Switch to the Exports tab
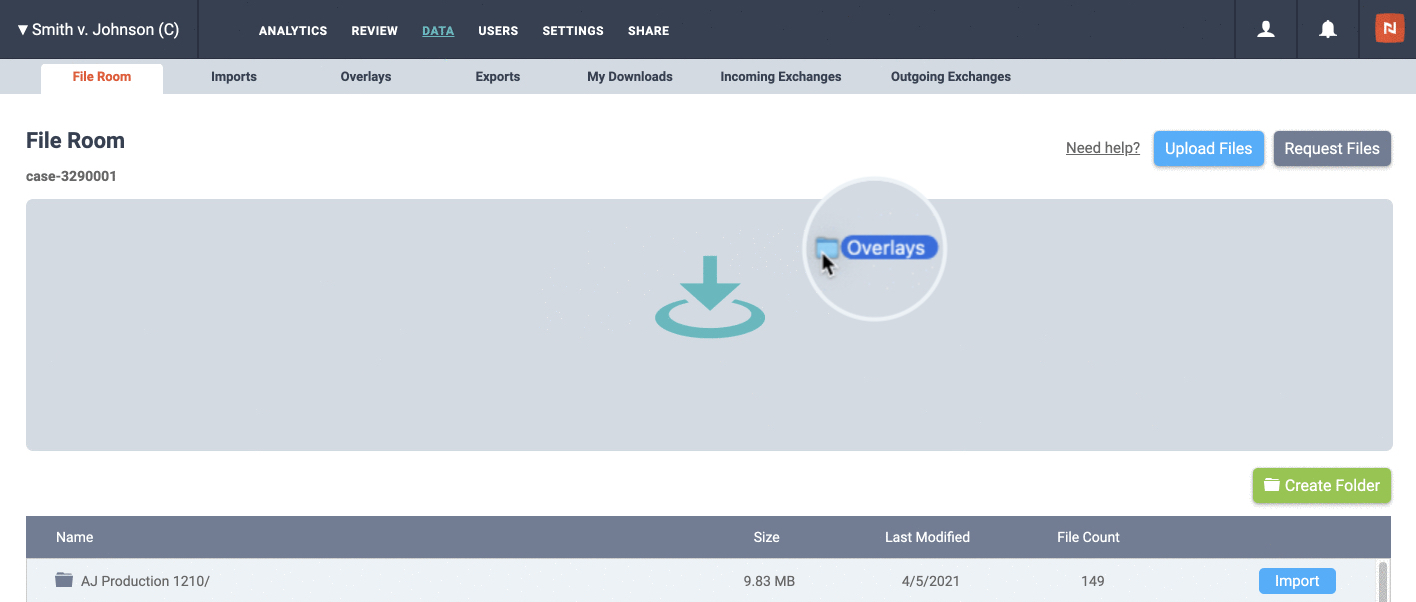Viewport: 1416px width, 602px height. pos(498,77)
